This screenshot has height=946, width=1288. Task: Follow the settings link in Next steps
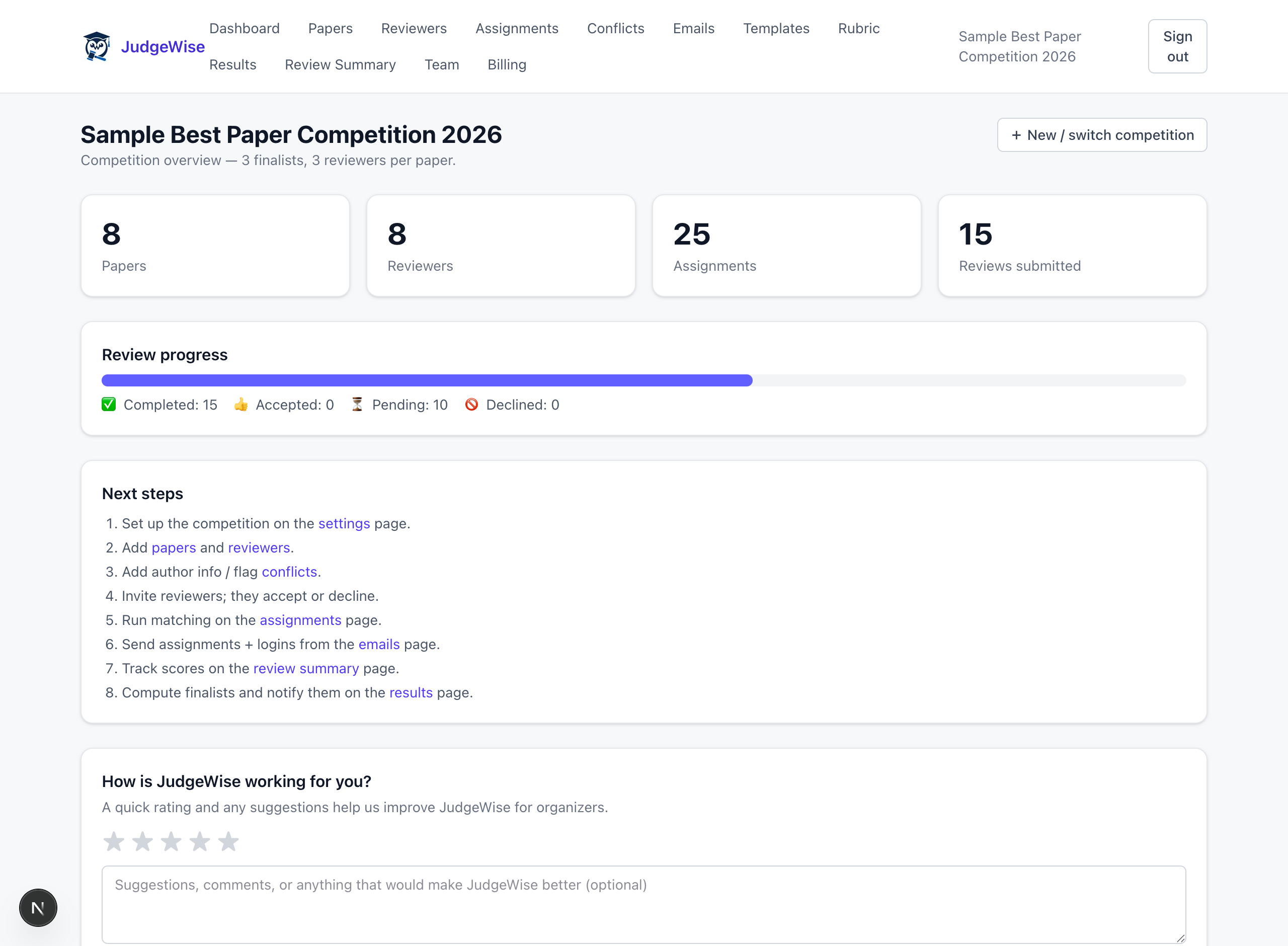[344, 523]
